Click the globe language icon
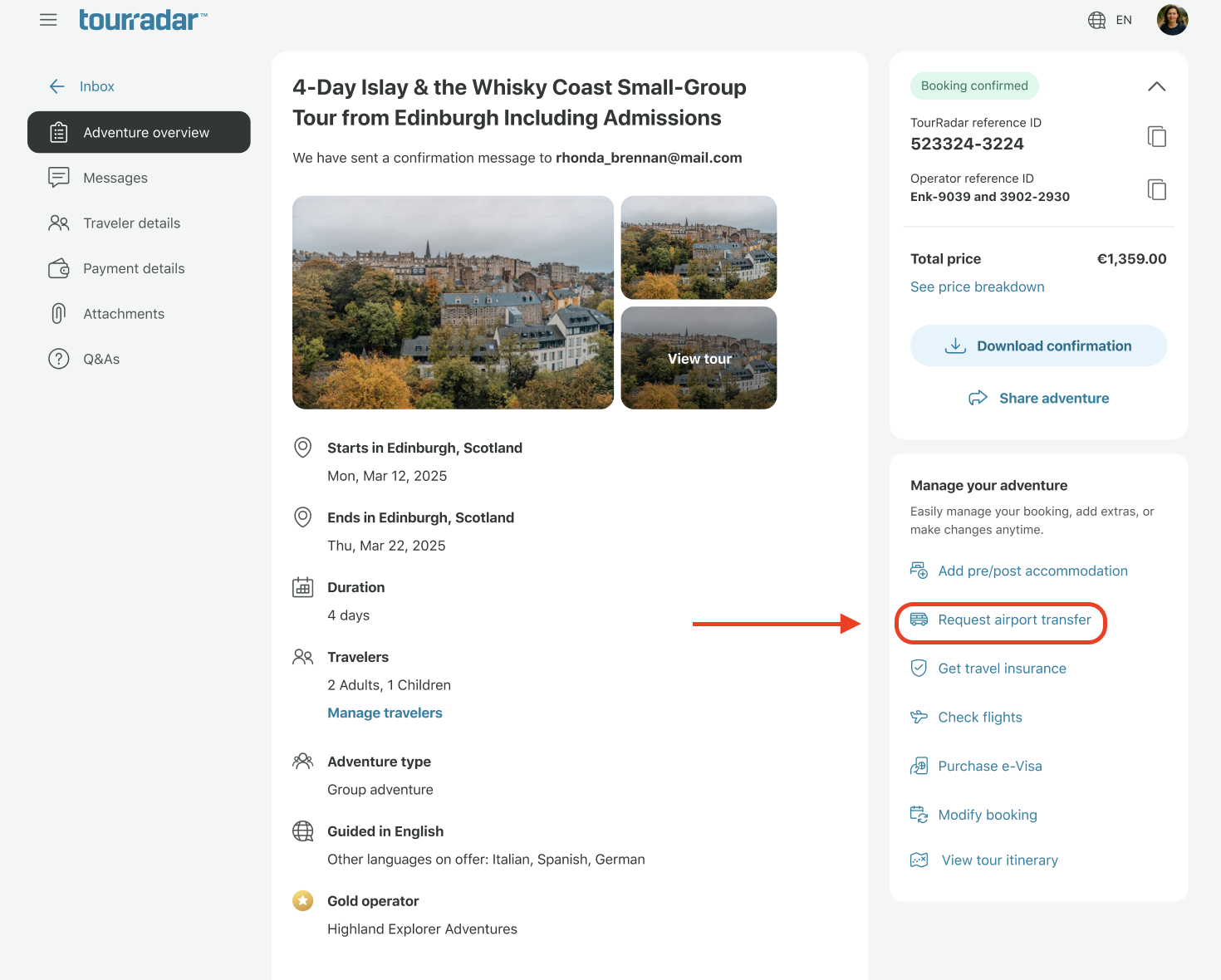Screen dimensions: 1221x980 pos(1096,20)
